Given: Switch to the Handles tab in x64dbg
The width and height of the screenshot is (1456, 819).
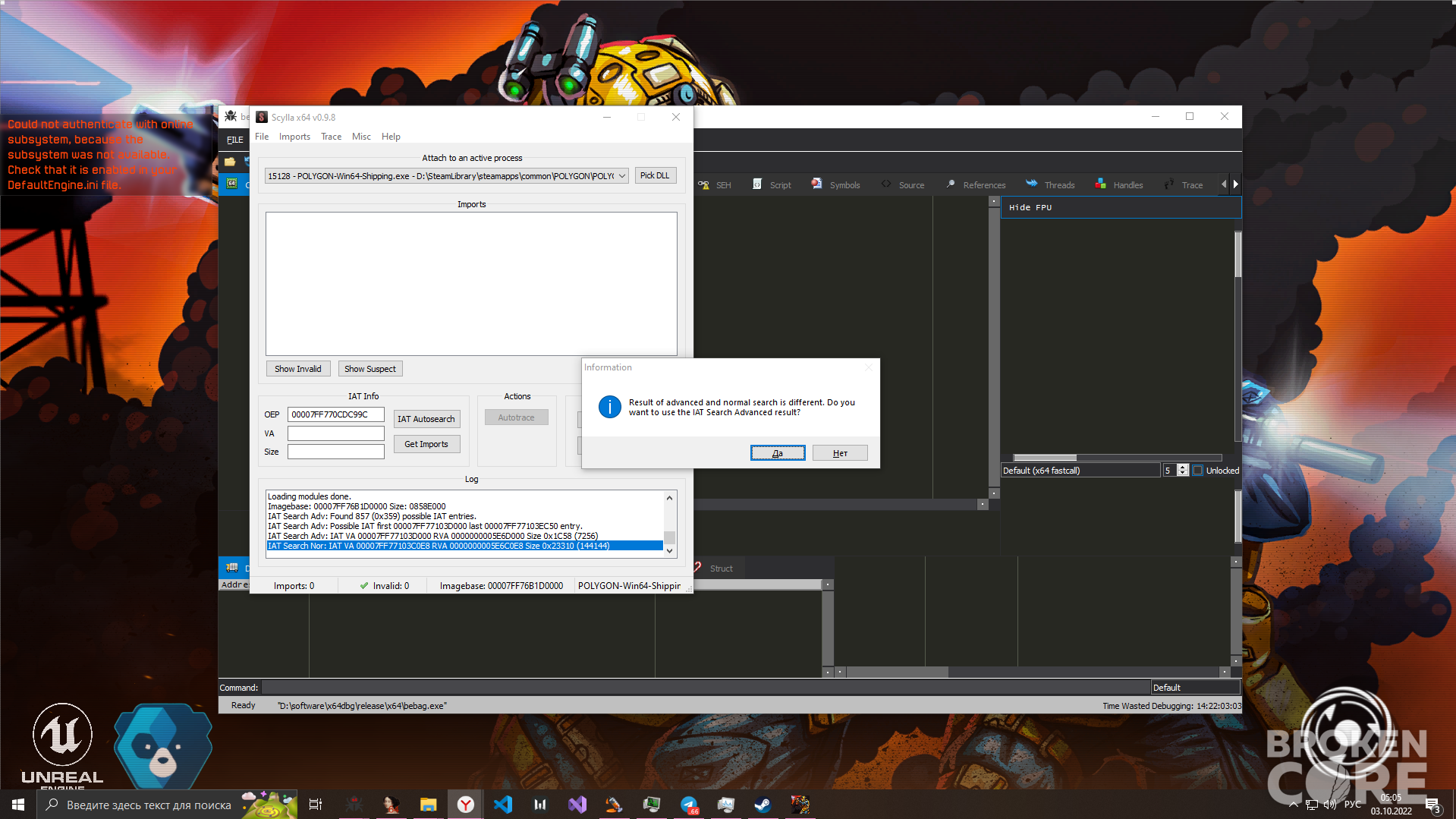Looking at the screenshot, I should pos(1119,185).
